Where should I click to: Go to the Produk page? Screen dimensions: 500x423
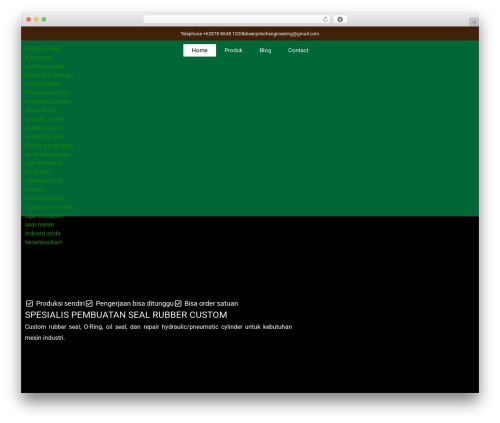click(233, 50)
